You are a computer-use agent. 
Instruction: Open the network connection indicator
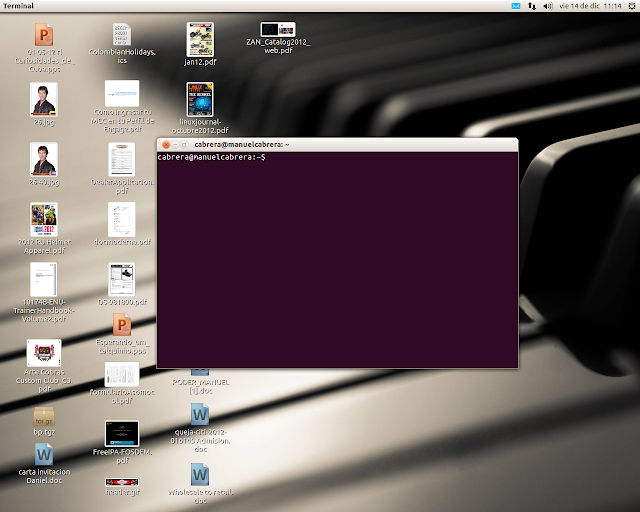tap(532, 6)
